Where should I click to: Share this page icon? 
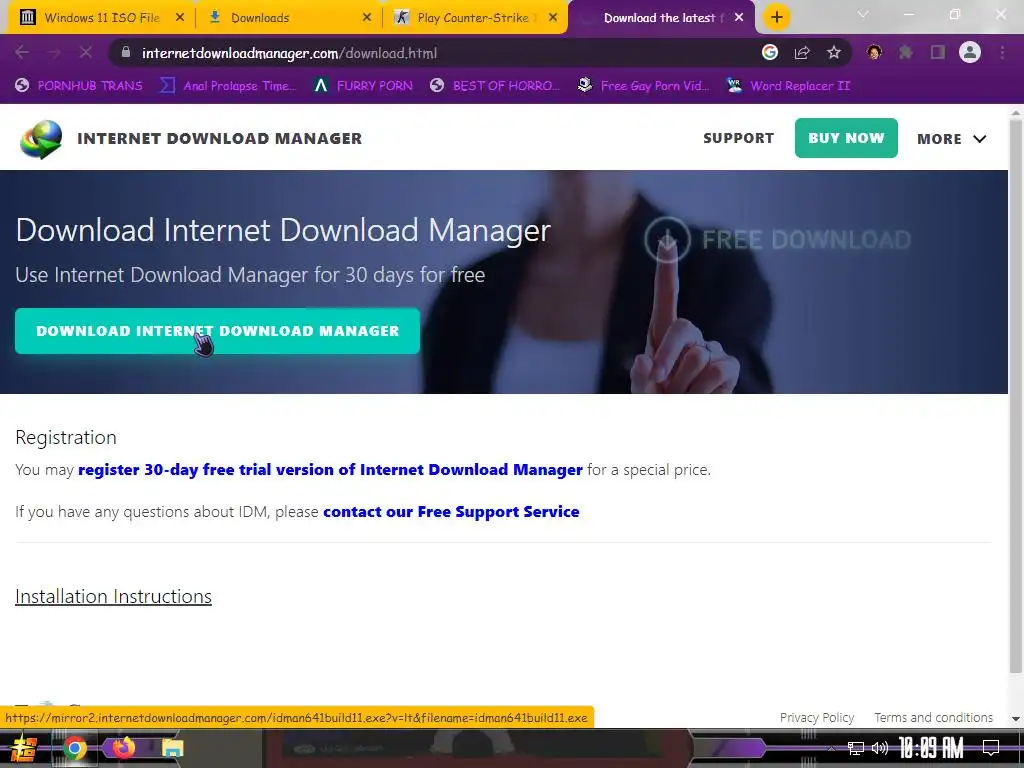coord(802,53)
